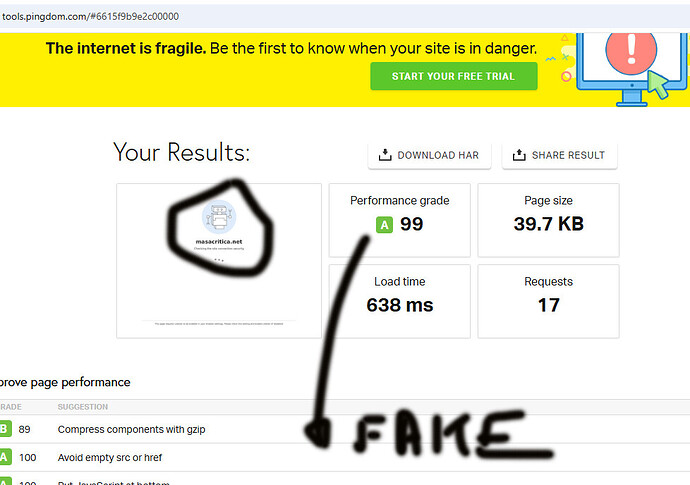The width and height of the screenshot is (690, 485).
Task: Expand the Put JavaScript at bottom row
Action: 345,479
